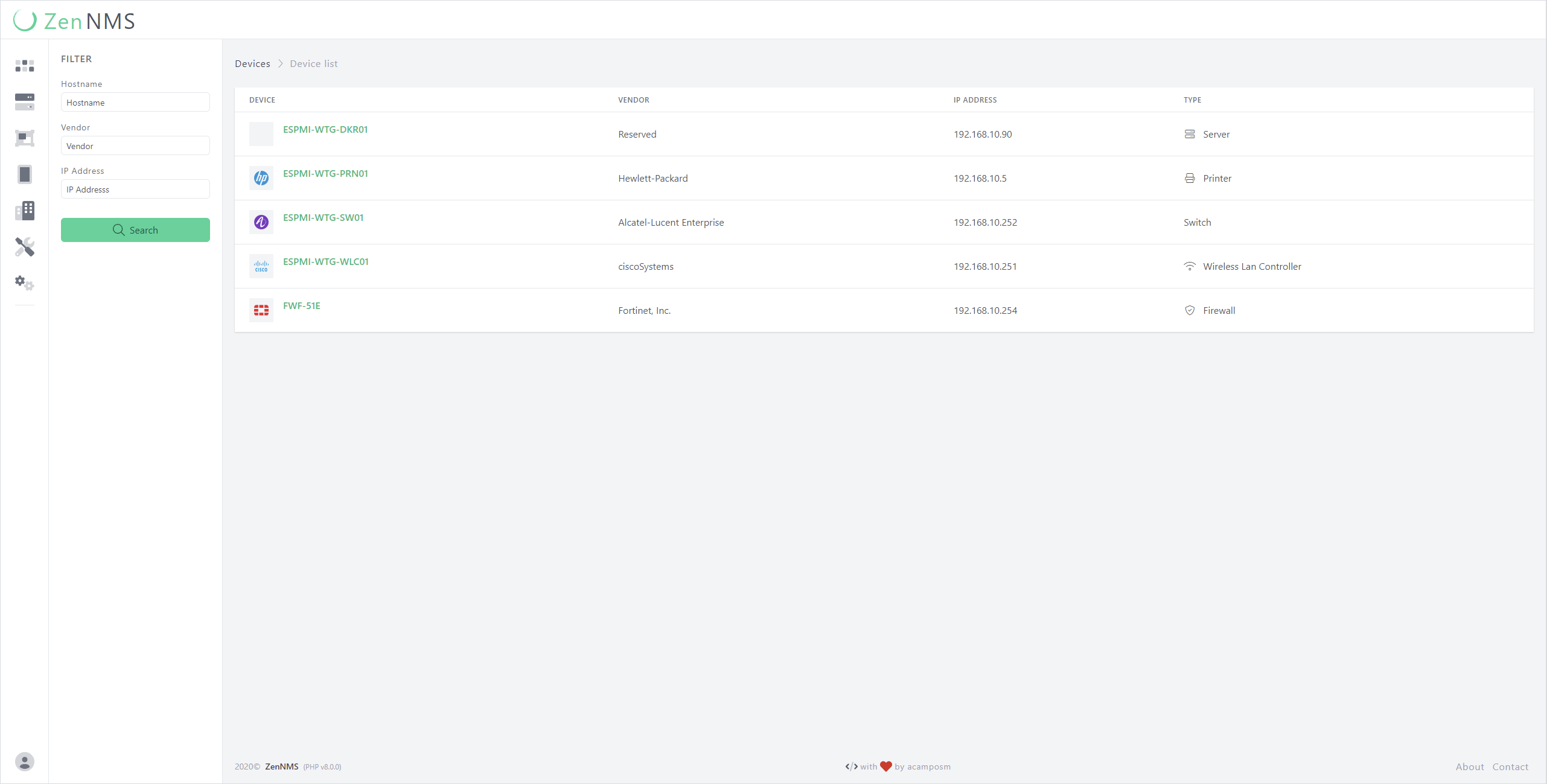Click the Server type icon
The width and height of the screenshot is (1547, 784).
tap(1190, 134)
